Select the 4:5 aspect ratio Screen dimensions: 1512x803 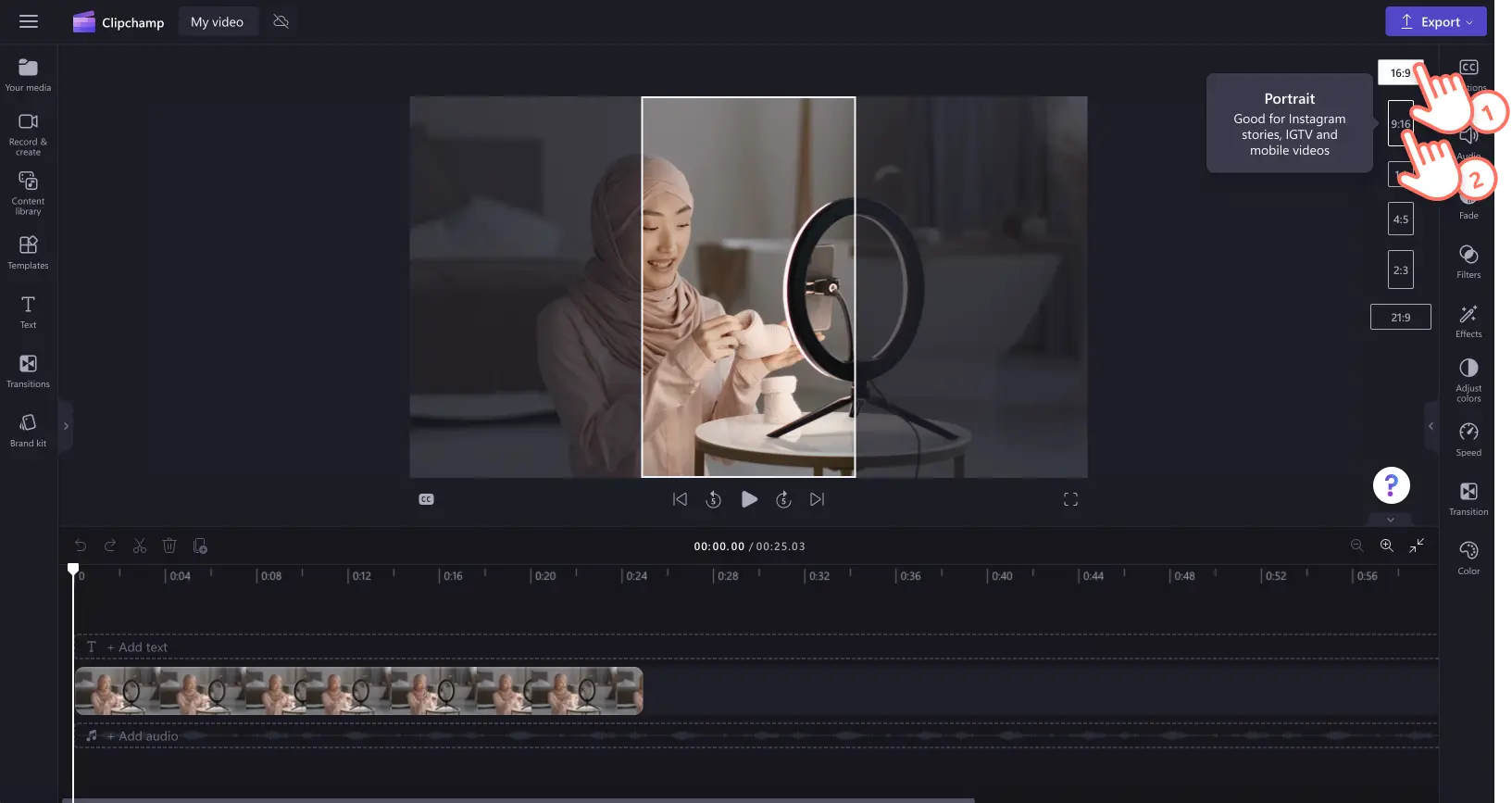(x=1401, y=220)
